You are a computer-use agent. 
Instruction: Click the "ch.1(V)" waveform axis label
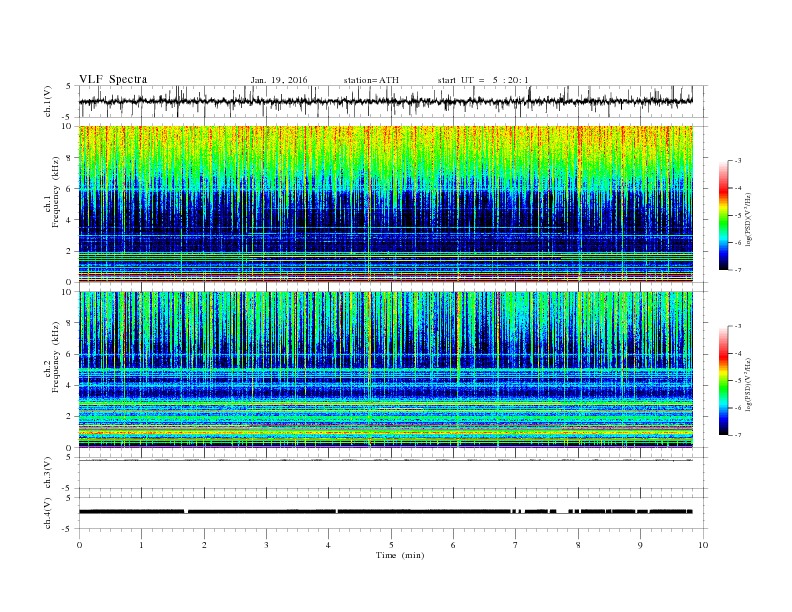click(48, 101)
